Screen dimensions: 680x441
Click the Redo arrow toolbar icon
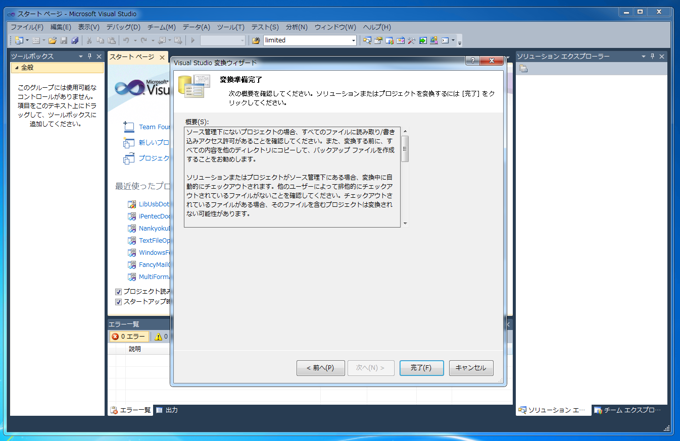144,40
